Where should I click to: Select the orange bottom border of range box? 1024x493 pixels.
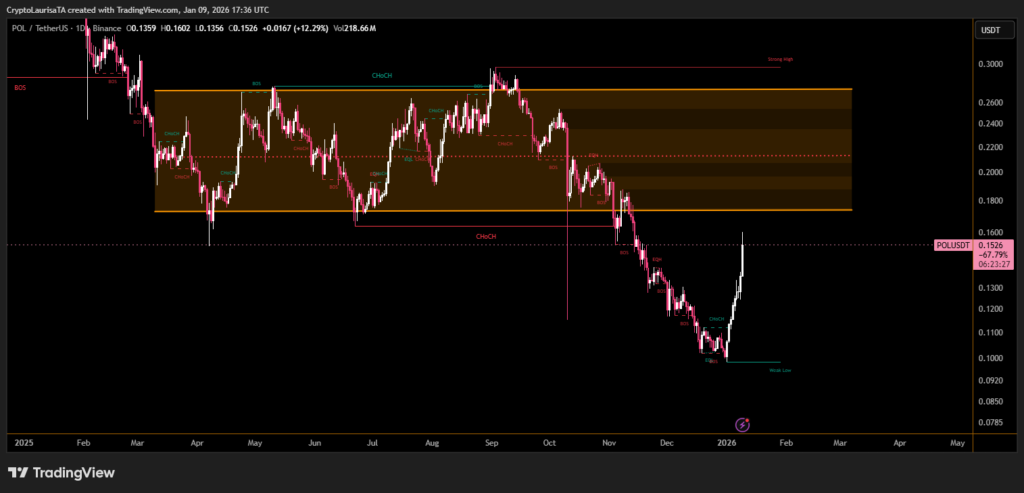coord(500,211)
